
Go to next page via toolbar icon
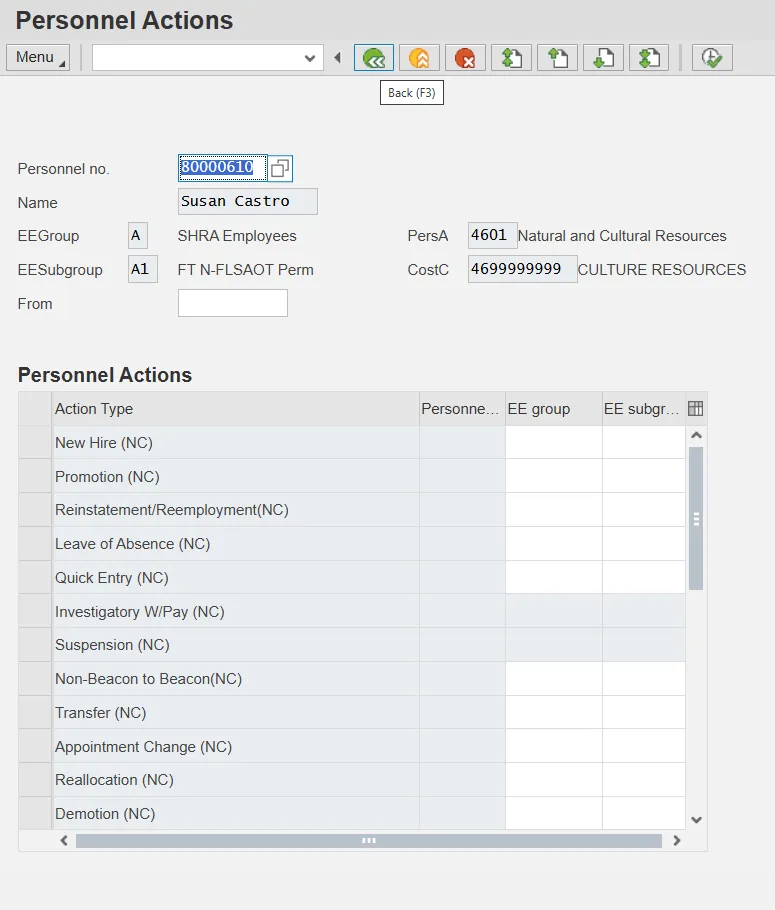click(x=603, y=58)
